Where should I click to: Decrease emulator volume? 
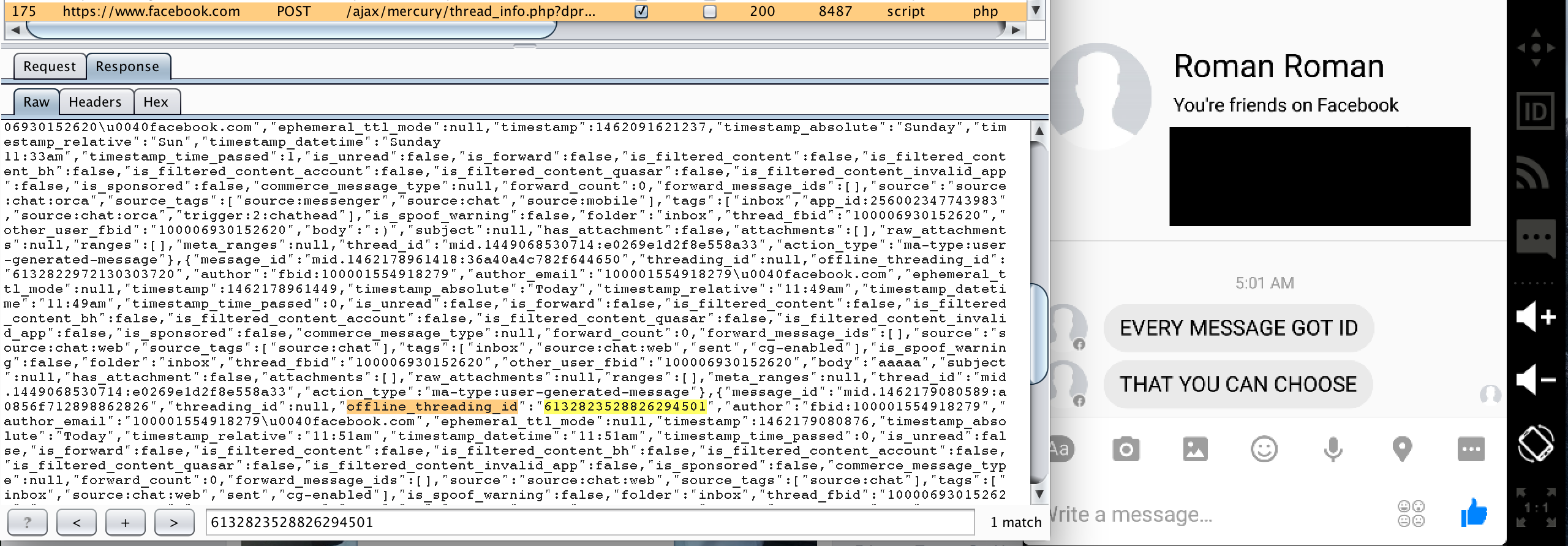click(x=1536, y=380)
